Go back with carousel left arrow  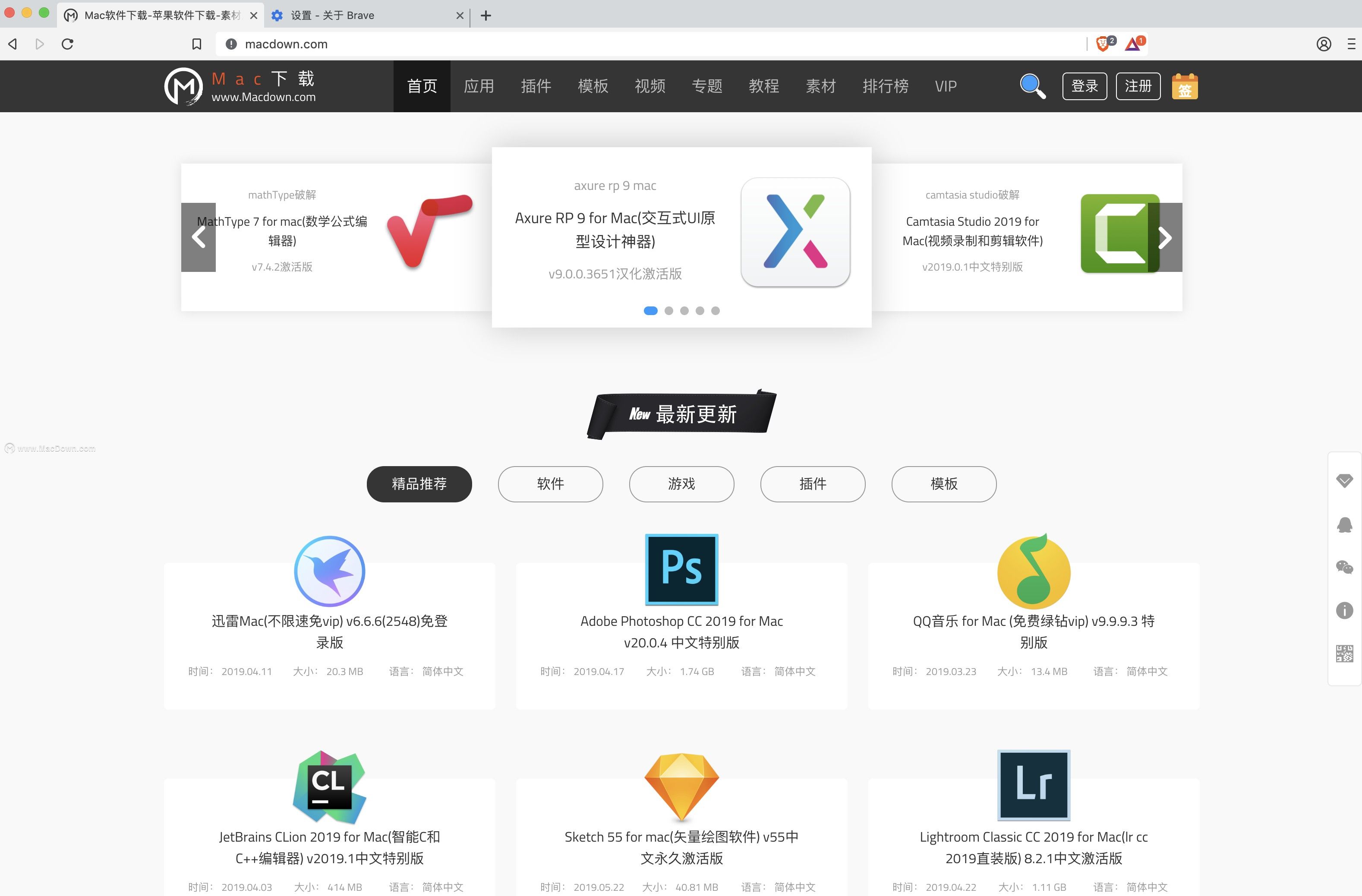(x=199, y=237)
